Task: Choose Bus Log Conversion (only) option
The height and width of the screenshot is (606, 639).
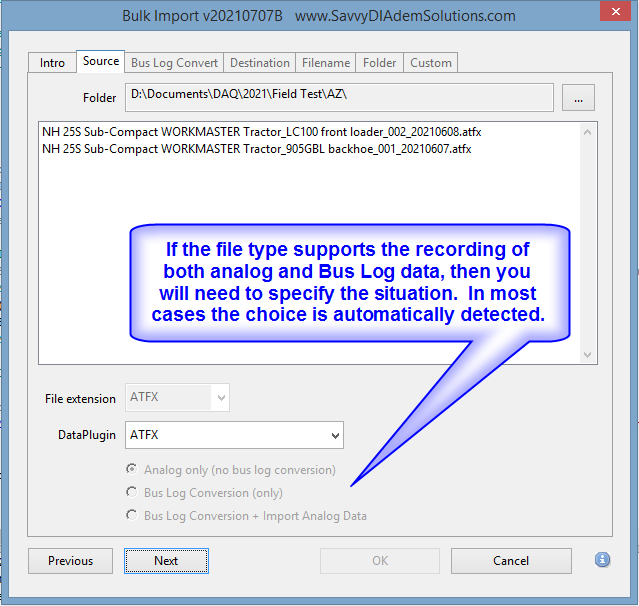Action: pyautogui.click(x=131, y=492)
